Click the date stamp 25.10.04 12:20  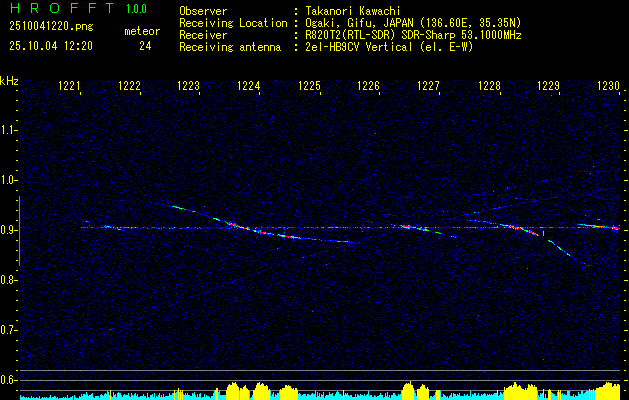click(51, 46)
